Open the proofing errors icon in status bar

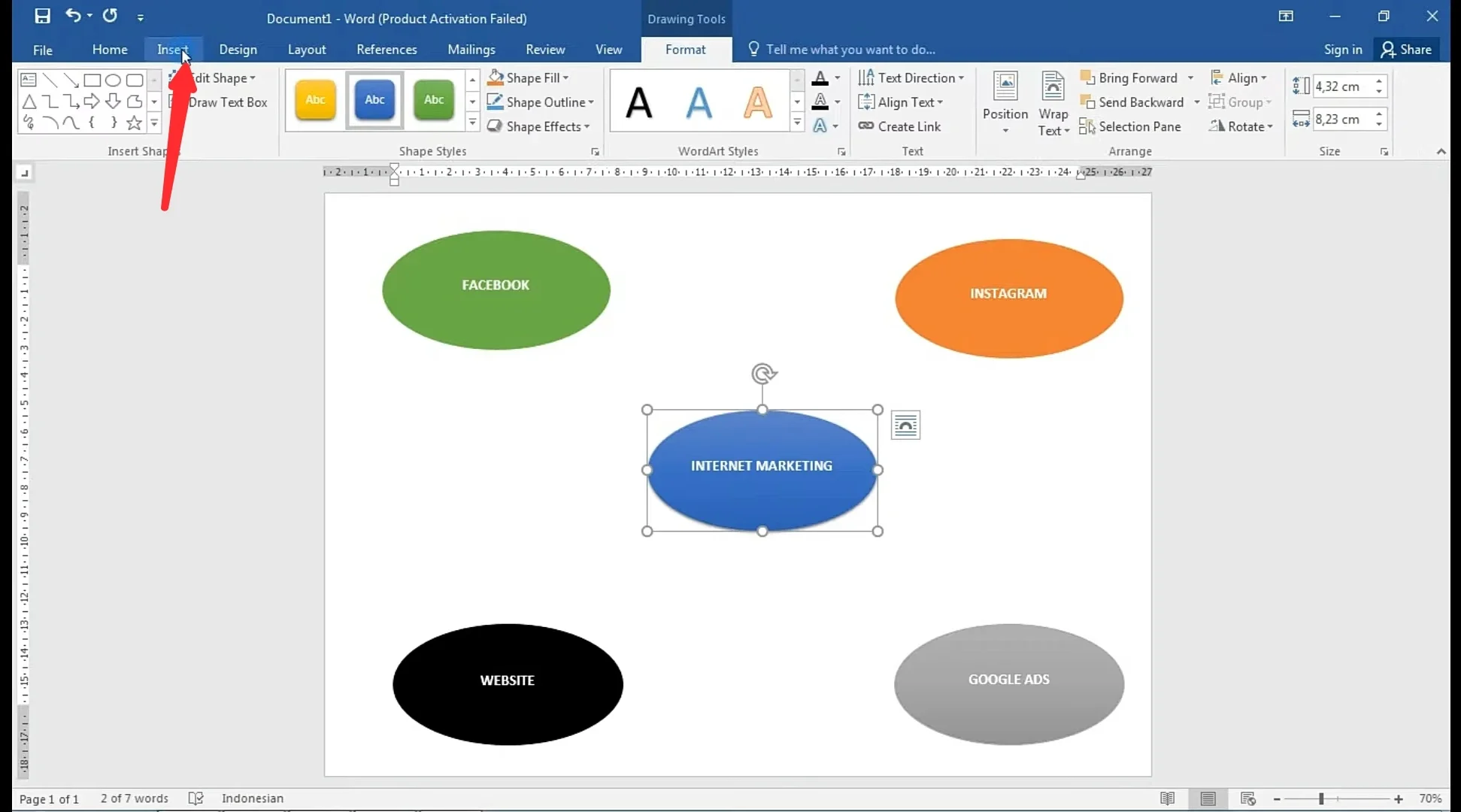click(x=196, y=798)
